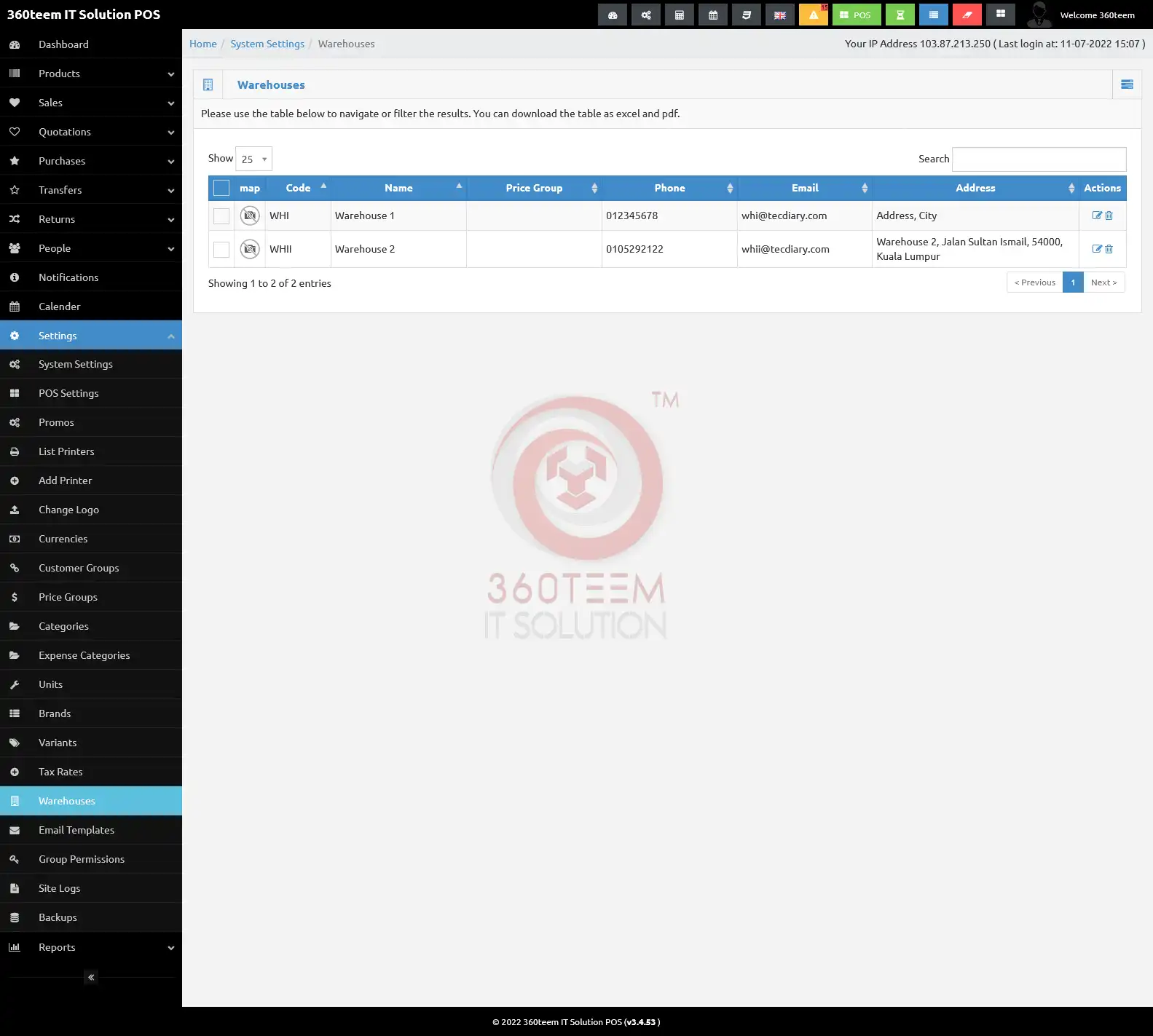The image size is (1153, 1036).
Task: Open the calculator icon in top toolbar
Action: click(x=680, y=15)
